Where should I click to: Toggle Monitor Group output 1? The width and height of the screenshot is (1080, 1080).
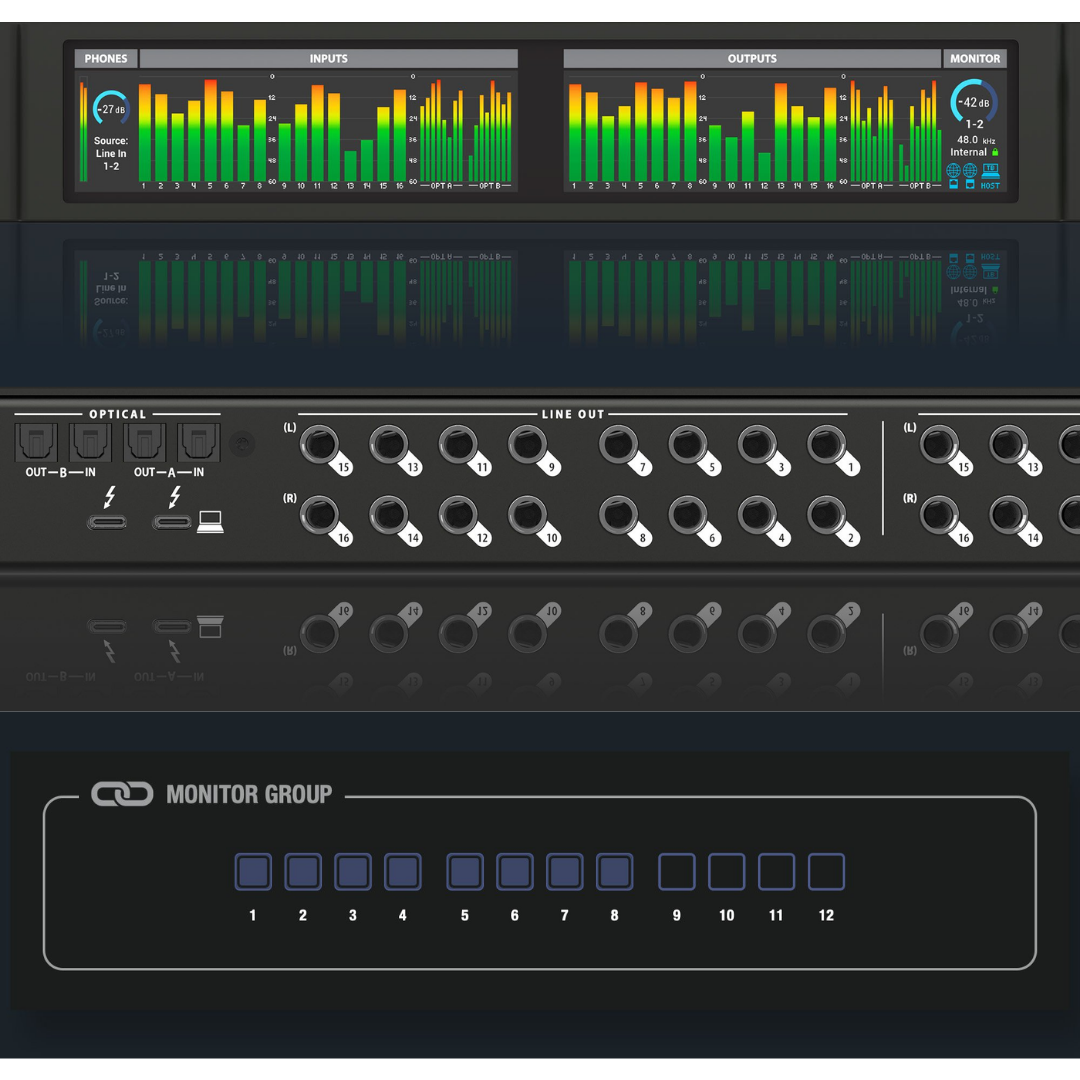[253, 871]
